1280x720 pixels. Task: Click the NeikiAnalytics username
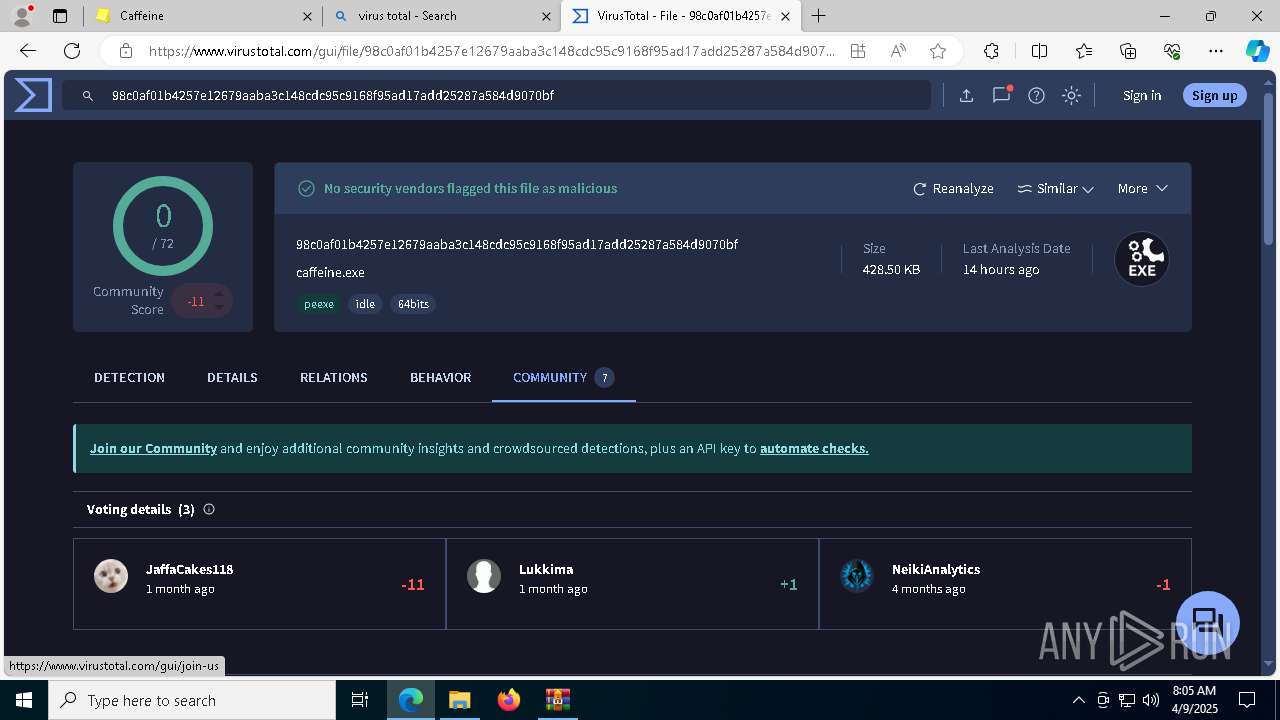tap(936, 569)
